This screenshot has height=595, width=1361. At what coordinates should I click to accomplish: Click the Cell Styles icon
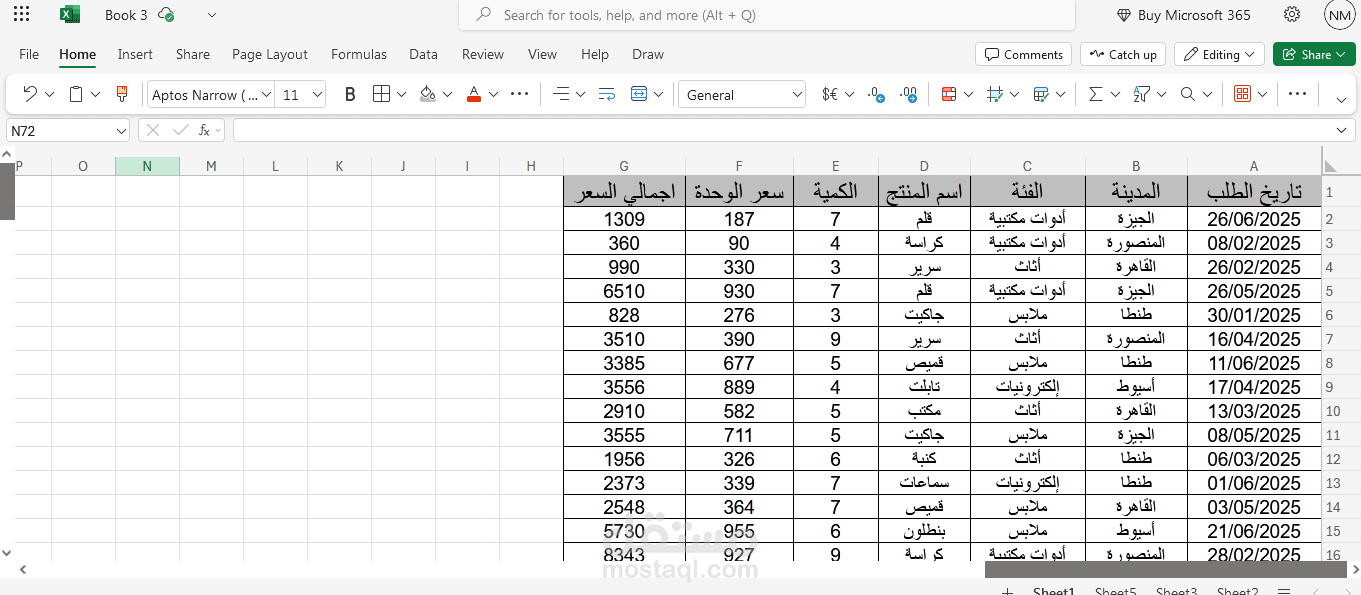[995, 94]
